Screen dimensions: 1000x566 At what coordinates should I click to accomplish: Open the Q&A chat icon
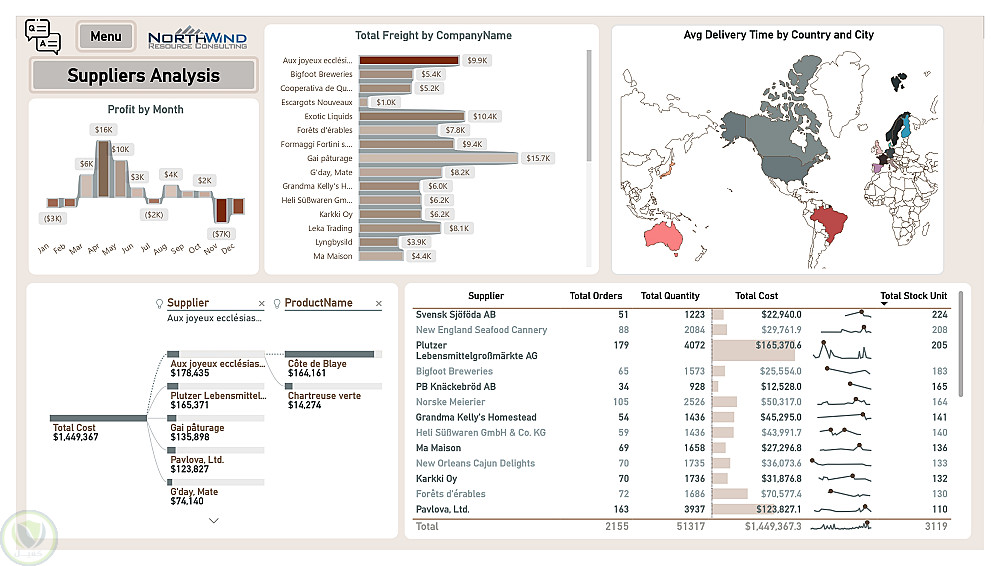(x=43, y=36)
